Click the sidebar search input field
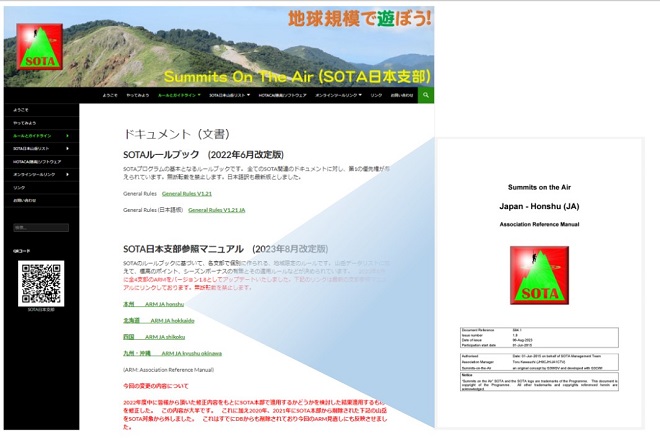The height and width of the screenshot is (442, 660). tap(41, 227)
